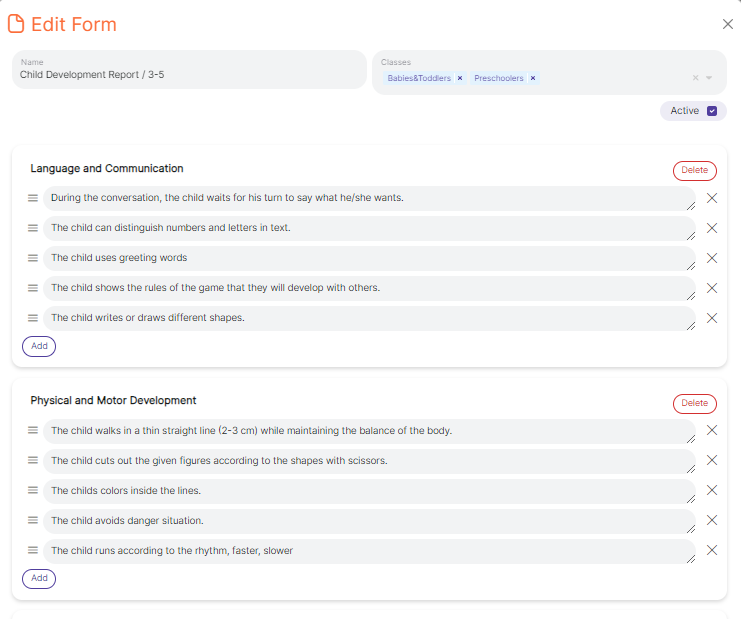Screen dimensions: 741x619
Task: Add item to Physical and Motor Development
Action: 39,578
